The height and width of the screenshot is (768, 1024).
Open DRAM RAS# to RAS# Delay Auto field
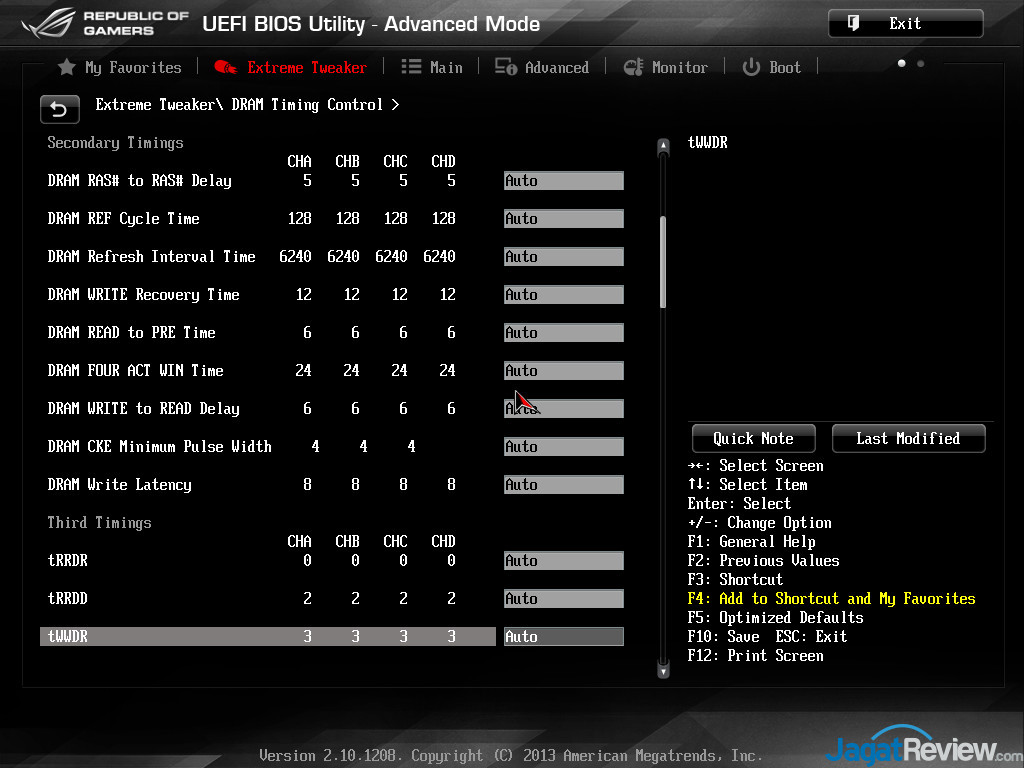(x=563, y=181)
